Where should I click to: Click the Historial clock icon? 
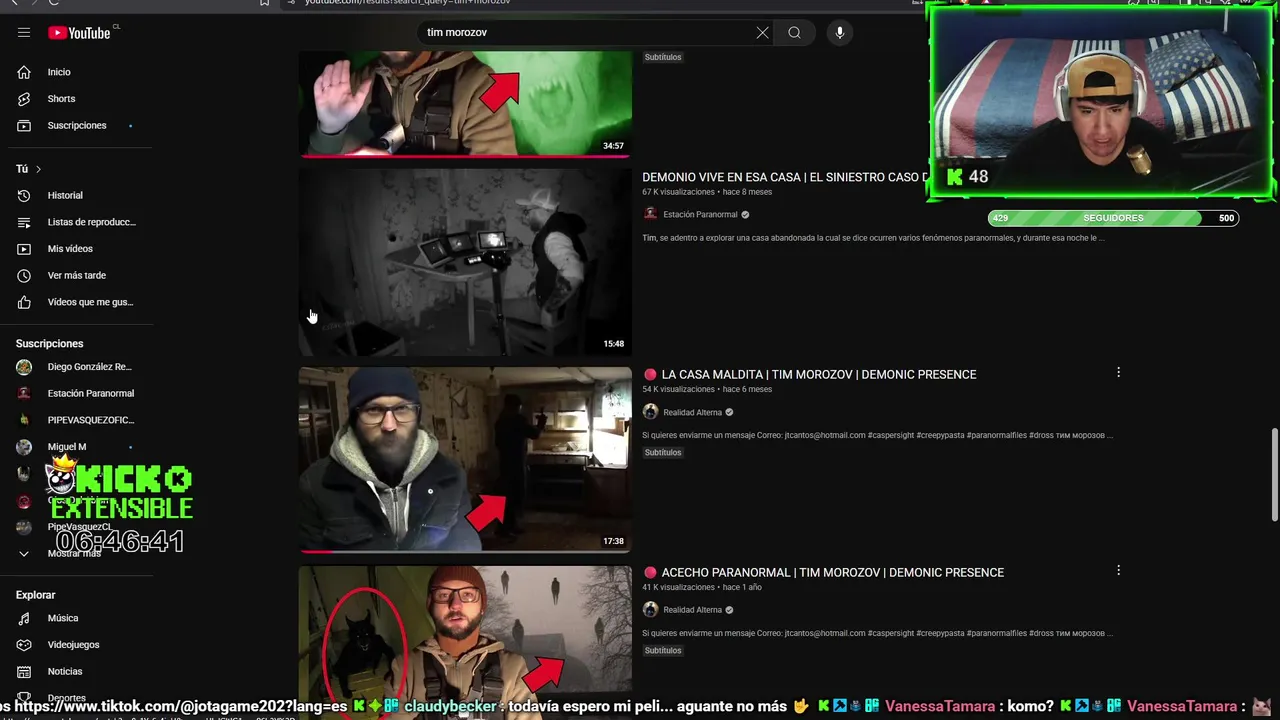click(x=24, y=195)
